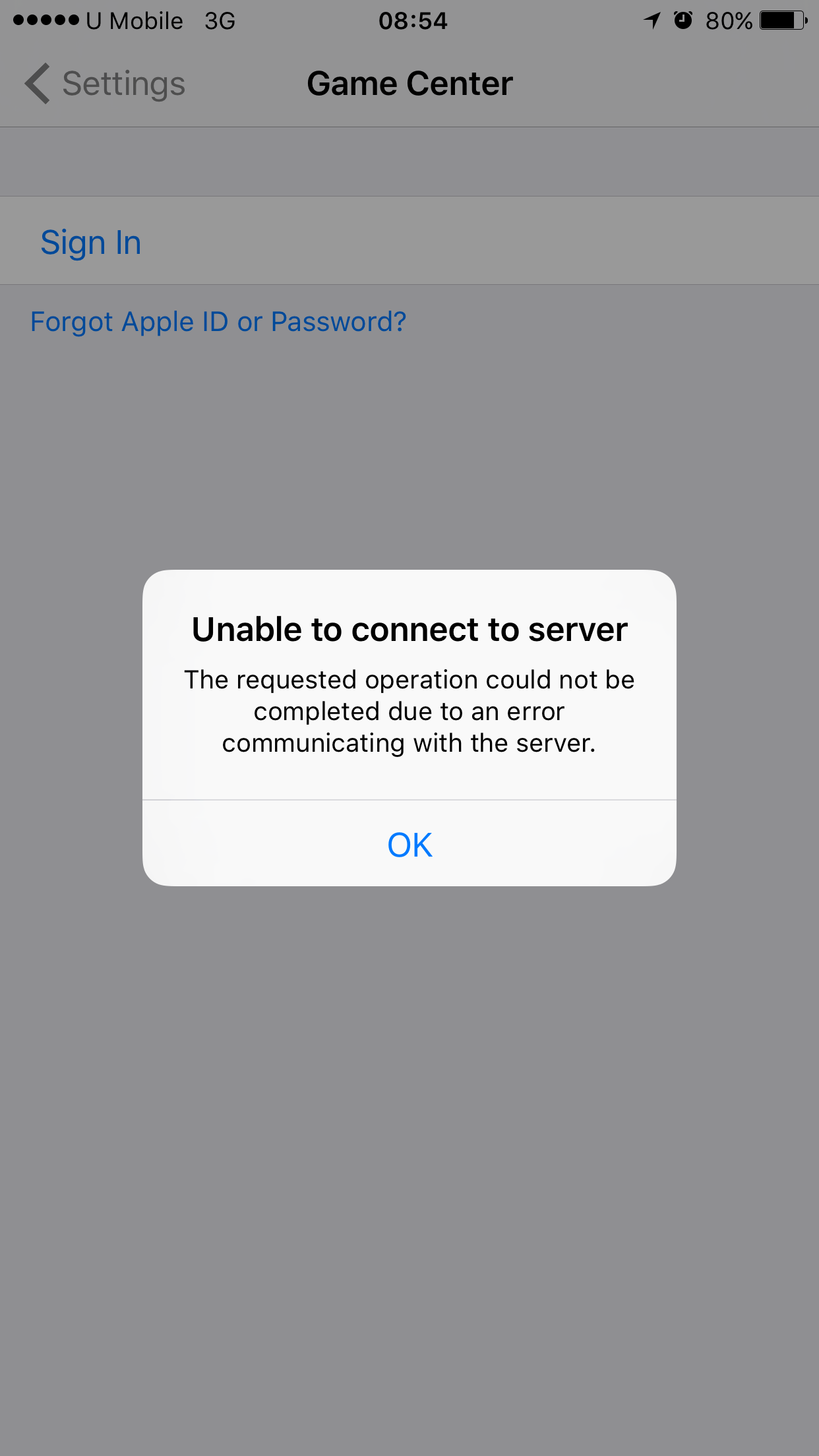Tap the back chevron arrow beside Settings
The image size is (819, 1456).
click(x=38, y=84)
